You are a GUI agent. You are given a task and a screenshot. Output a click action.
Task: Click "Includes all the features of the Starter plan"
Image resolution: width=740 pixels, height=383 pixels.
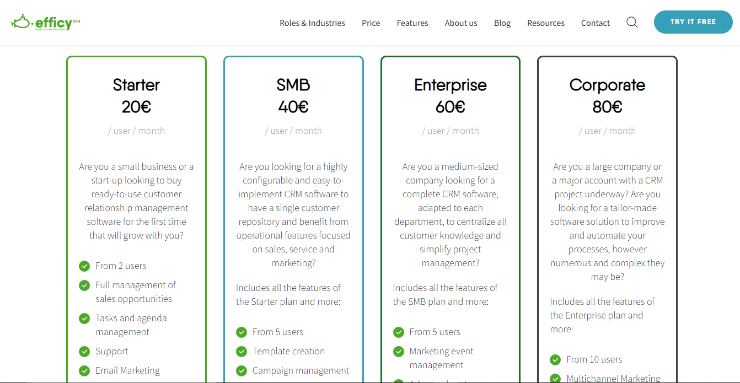288,295
